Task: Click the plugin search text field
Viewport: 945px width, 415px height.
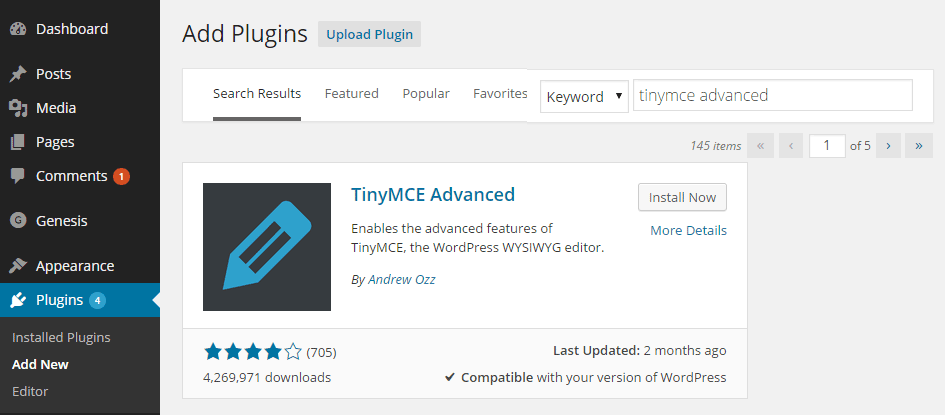Action: pos(772,96)
